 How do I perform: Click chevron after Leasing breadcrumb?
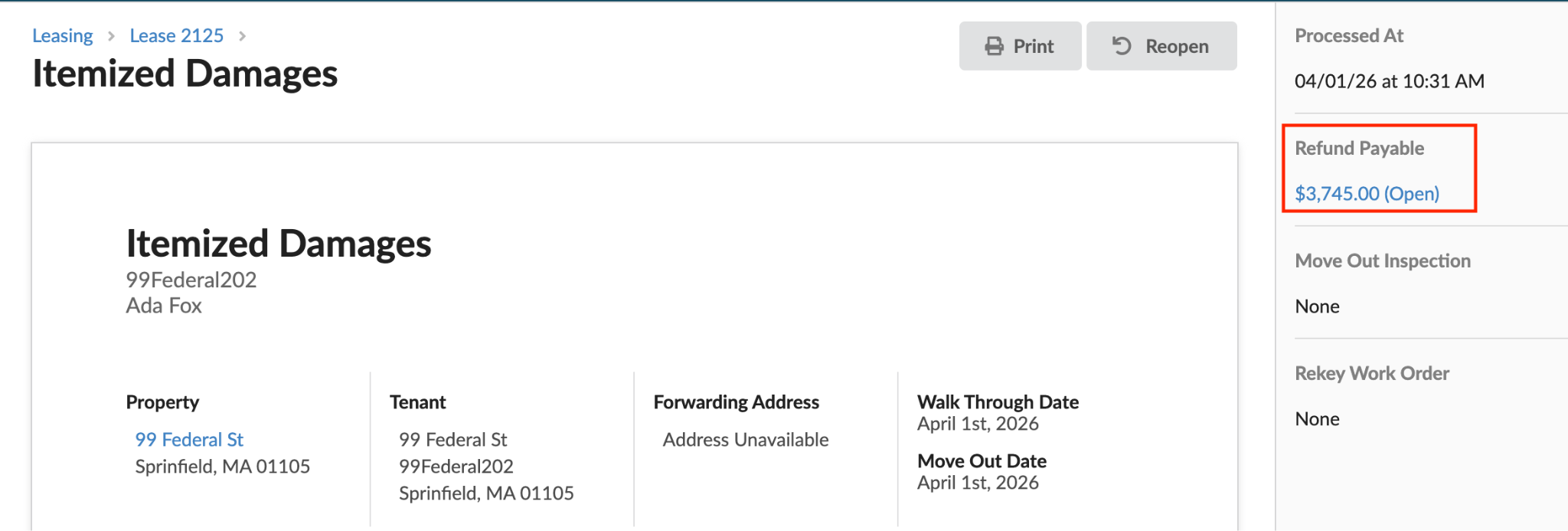(x=111, y=36)
